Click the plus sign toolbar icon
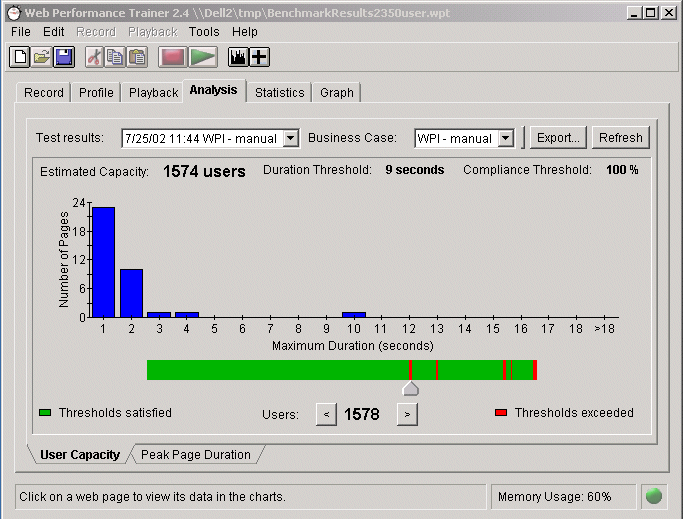 [259, 57]
